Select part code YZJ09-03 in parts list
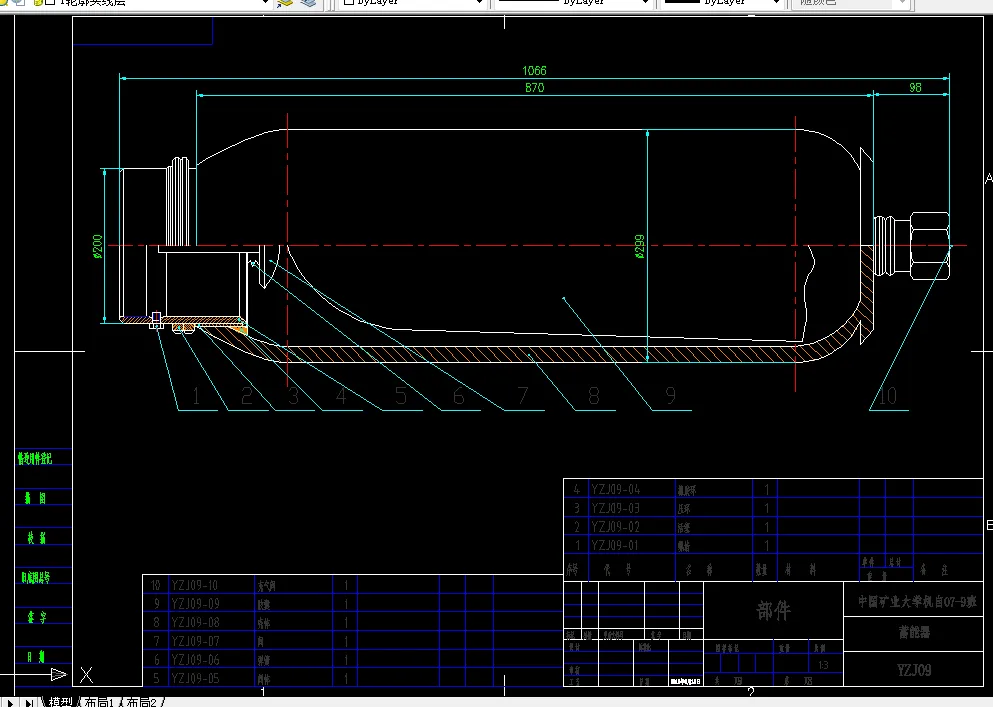This screenshot has width=993, height=707. (615, 508)
